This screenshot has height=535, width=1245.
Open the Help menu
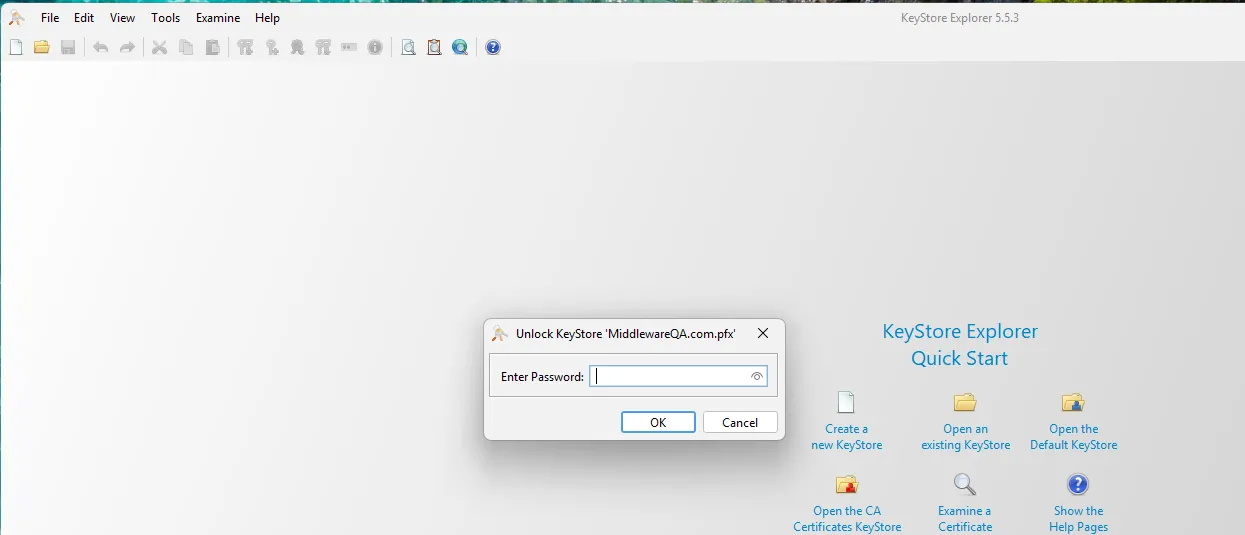(x=267, y=18)
